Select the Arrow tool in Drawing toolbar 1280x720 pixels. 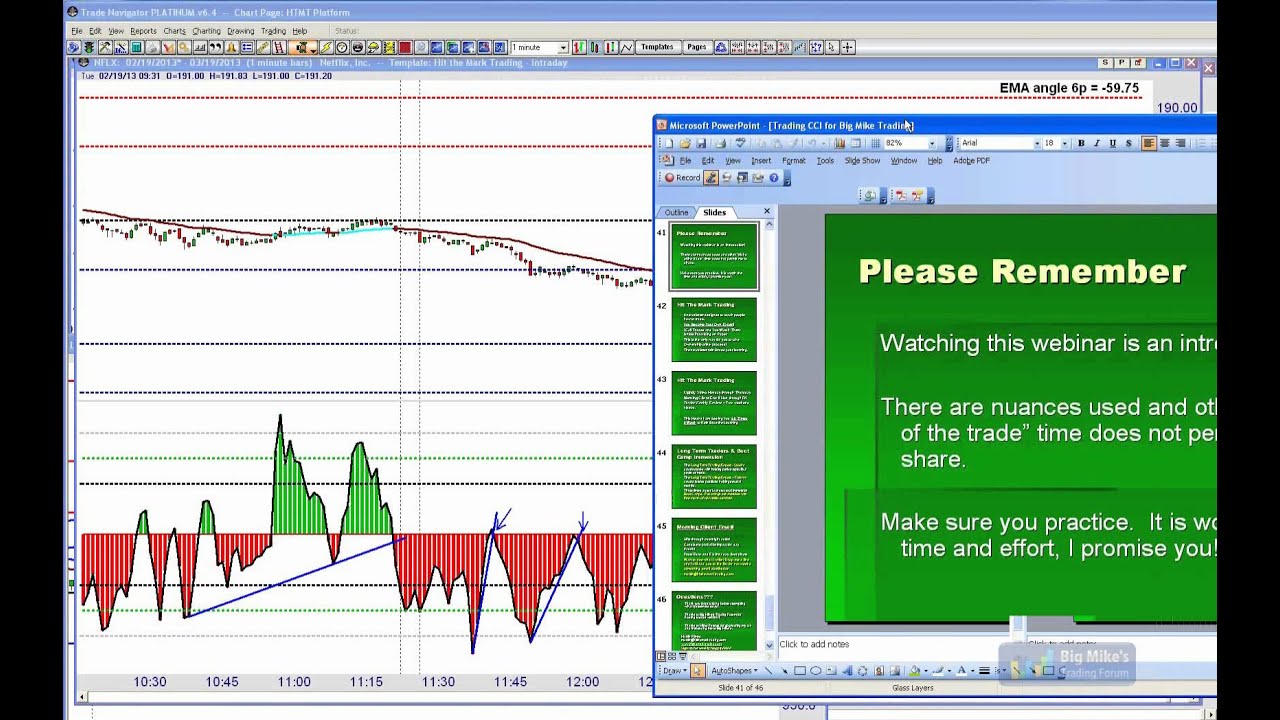[784, 671]
